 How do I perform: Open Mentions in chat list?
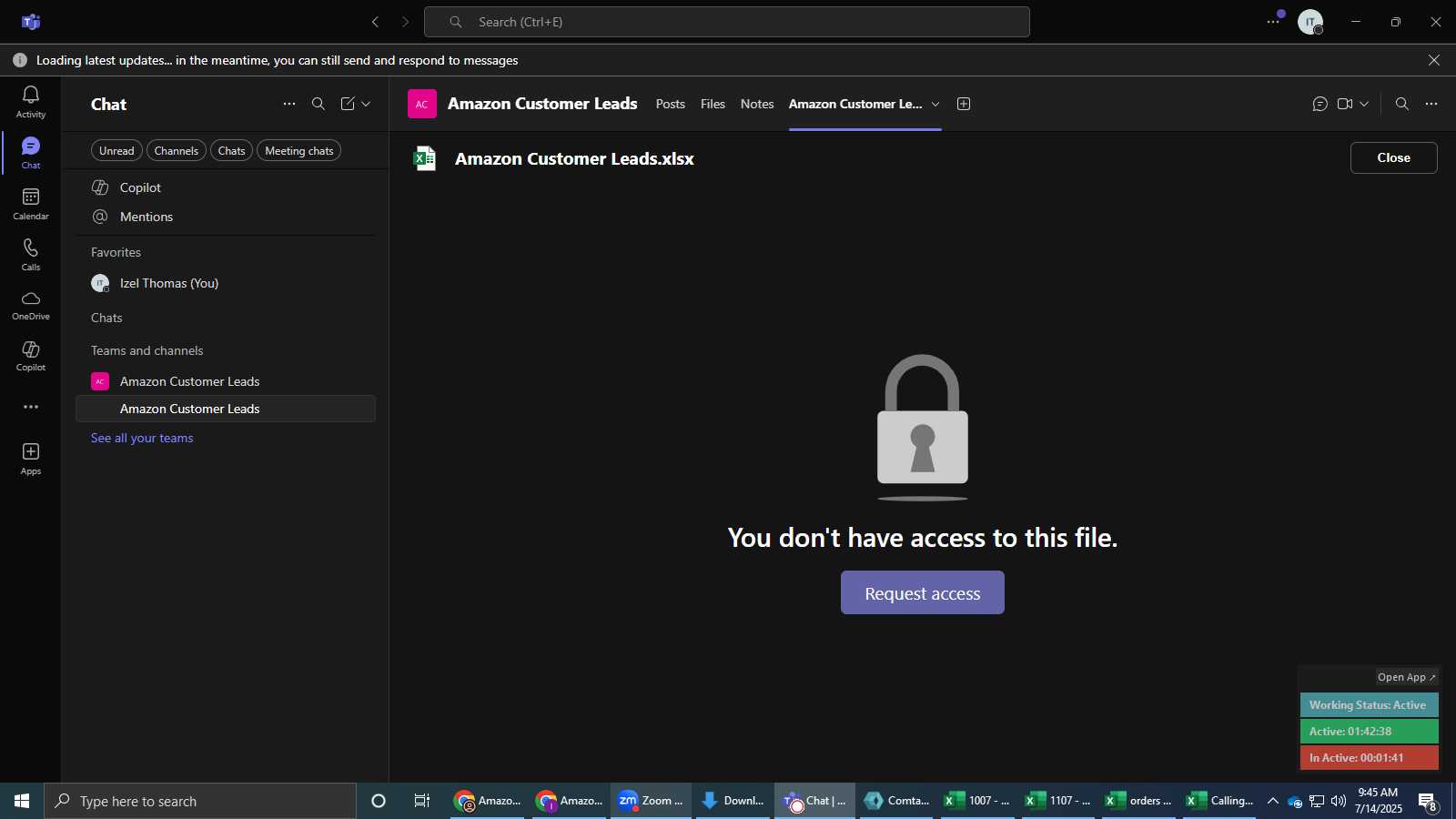[x=226, y=217]
